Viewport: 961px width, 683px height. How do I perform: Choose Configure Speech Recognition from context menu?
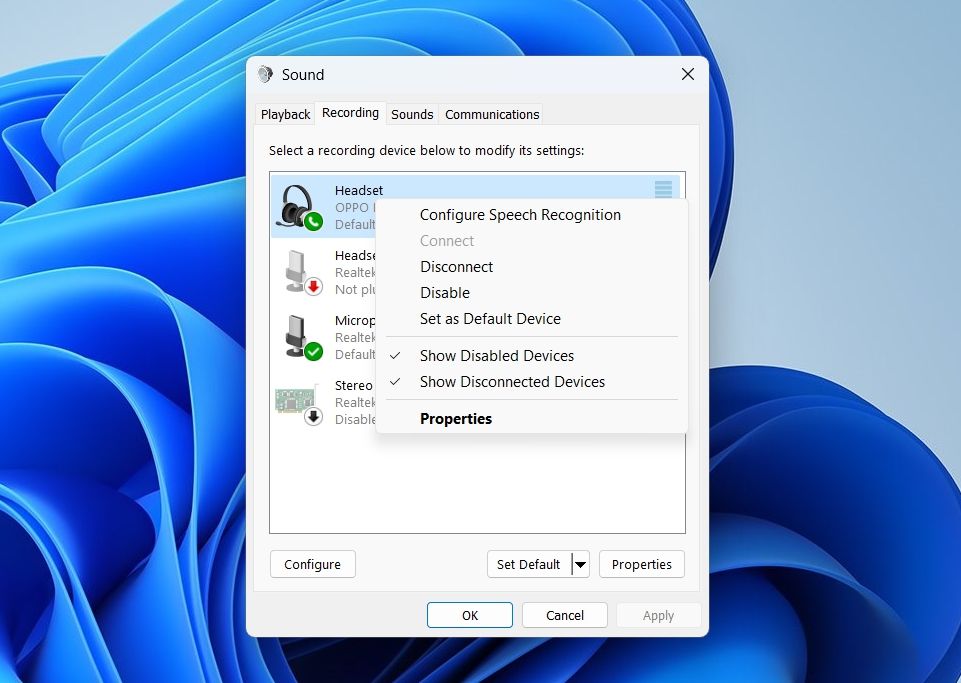coord(520,215)
